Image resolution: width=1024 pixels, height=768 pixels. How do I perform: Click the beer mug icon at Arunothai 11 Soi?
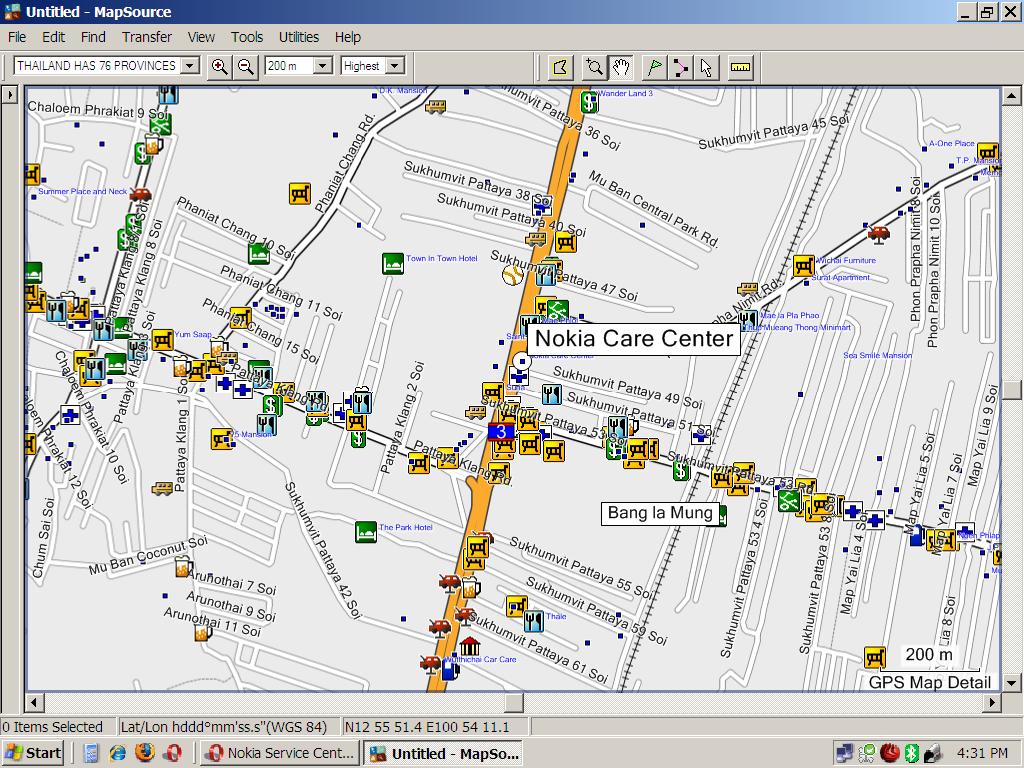coord(203,632)
